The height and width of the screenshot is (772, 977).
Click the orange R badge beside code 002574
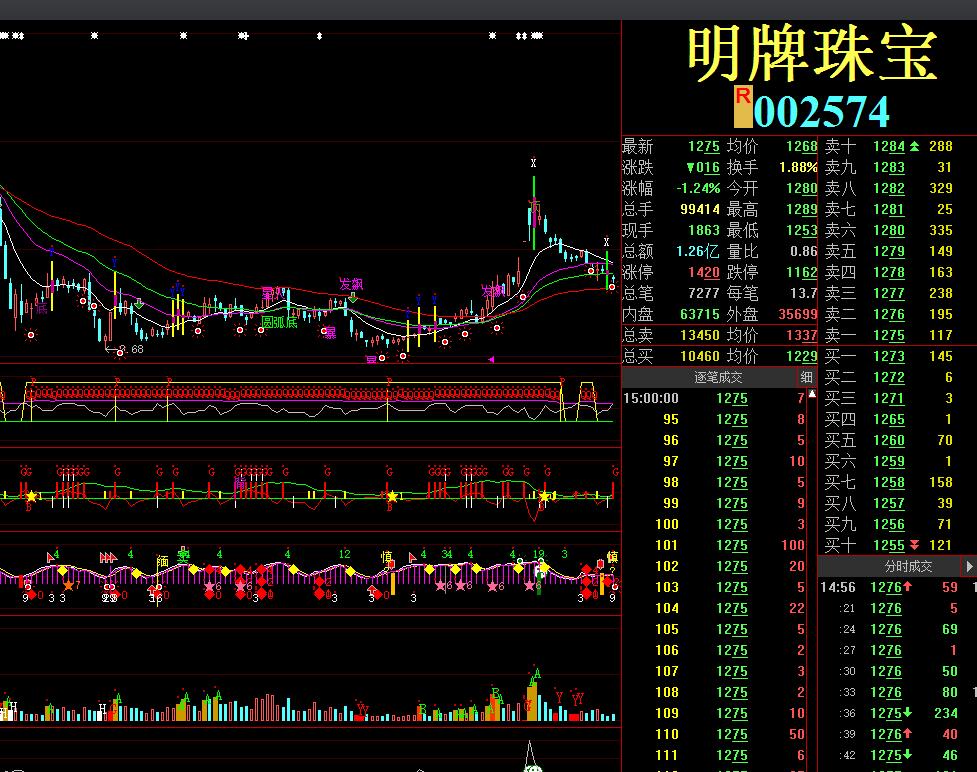click(743, 106)
